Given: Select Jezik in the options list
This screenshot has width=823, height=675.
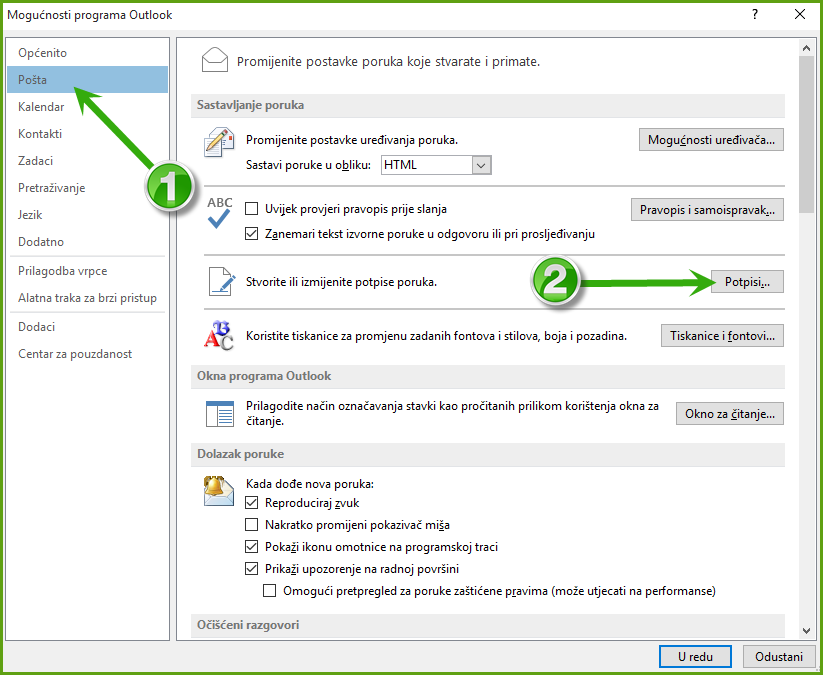Looking at the screenshot, I should [88, 215].
